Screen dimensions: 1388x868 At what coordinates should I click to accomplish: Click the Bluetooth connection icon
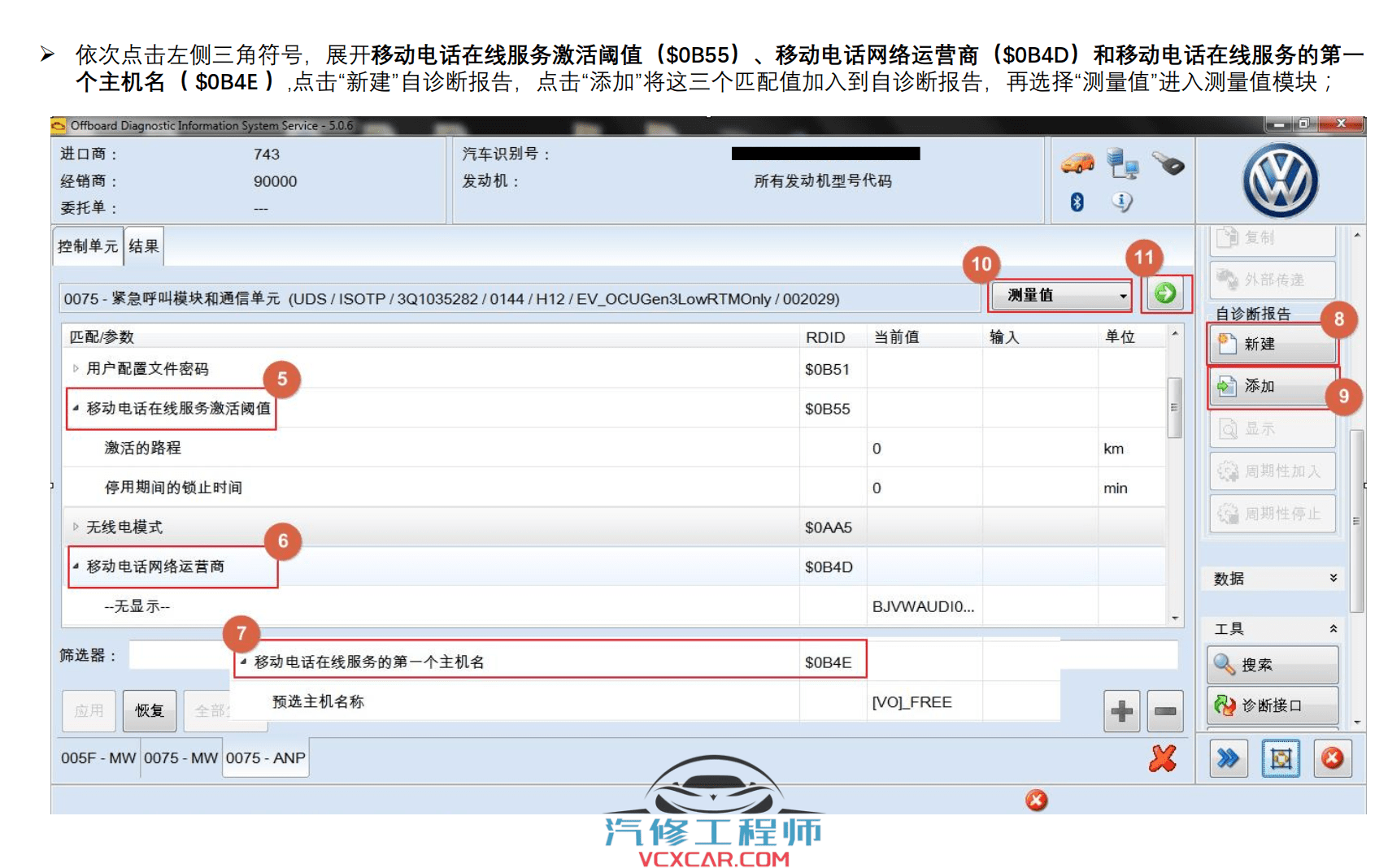1077,202
